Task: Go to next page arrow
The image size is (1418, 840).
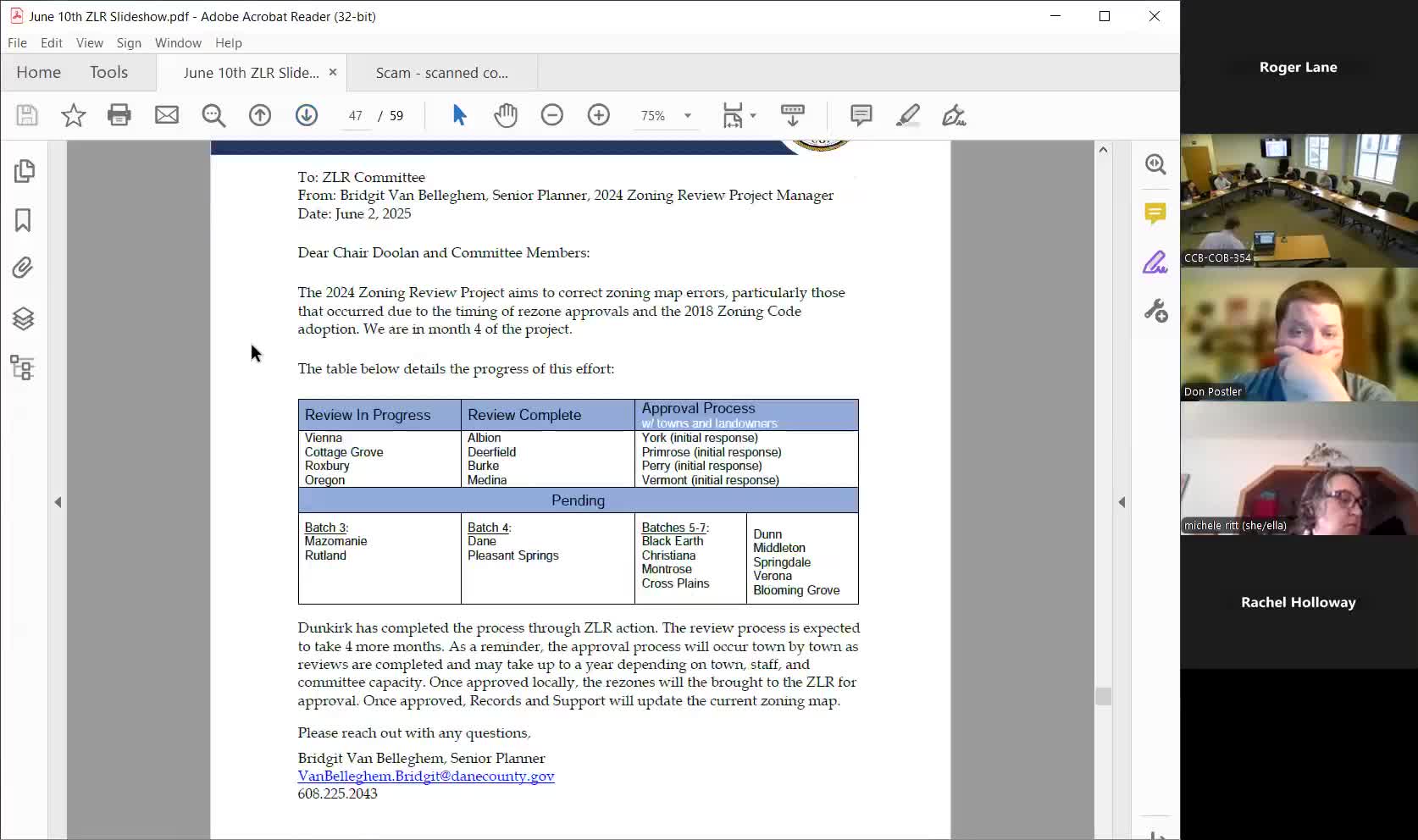Action: click(x=307, y=115)
